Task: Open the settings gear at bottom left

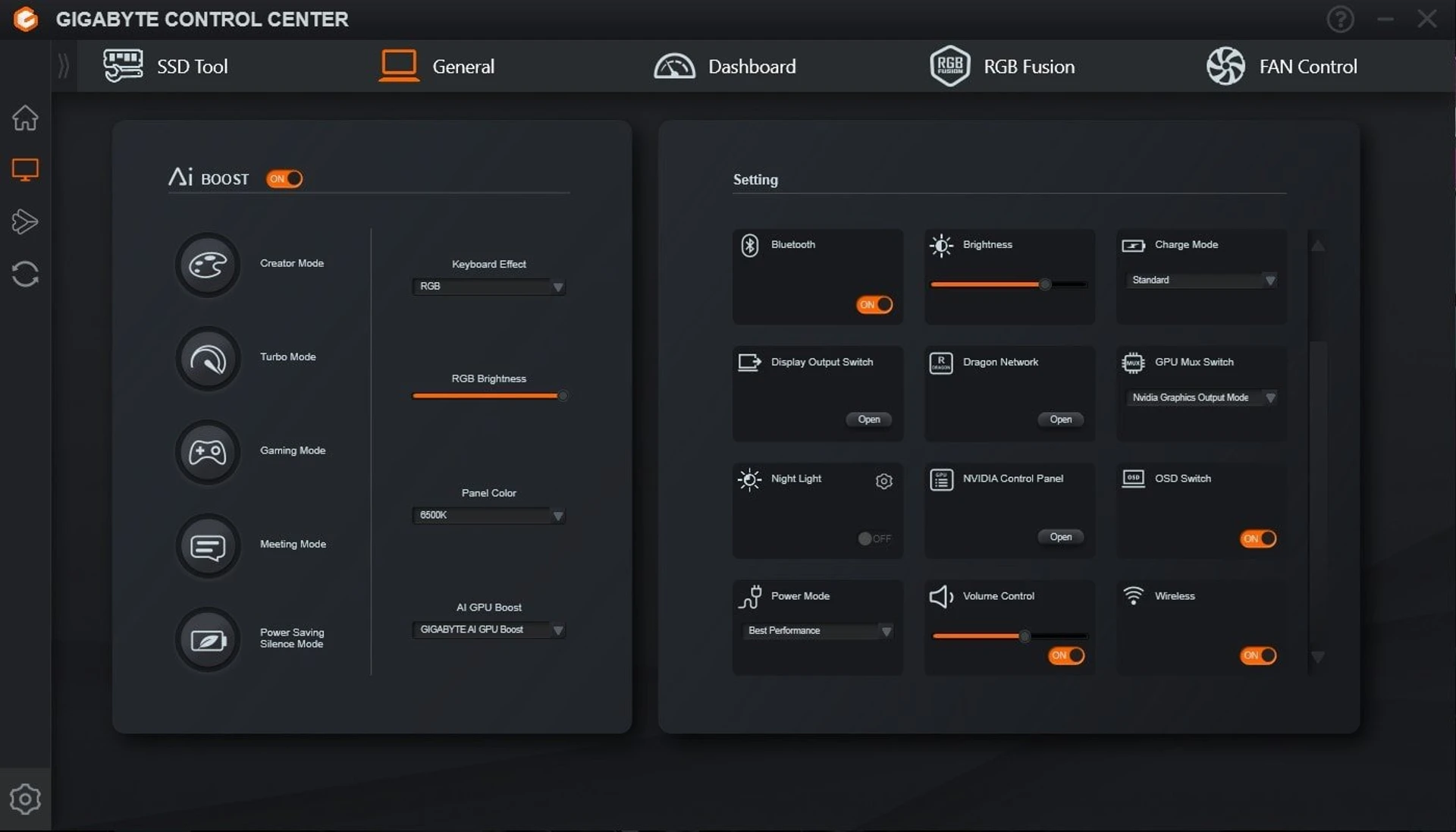Action: pyautogui.click(x=25, y=799)
